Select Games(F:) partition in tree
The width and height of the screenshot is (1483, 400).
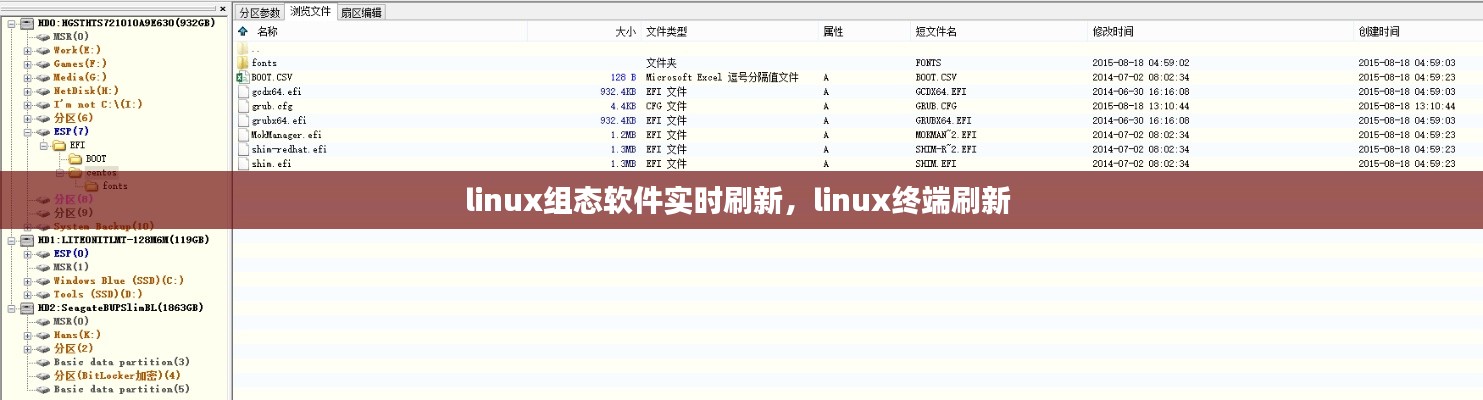[80, 64]
